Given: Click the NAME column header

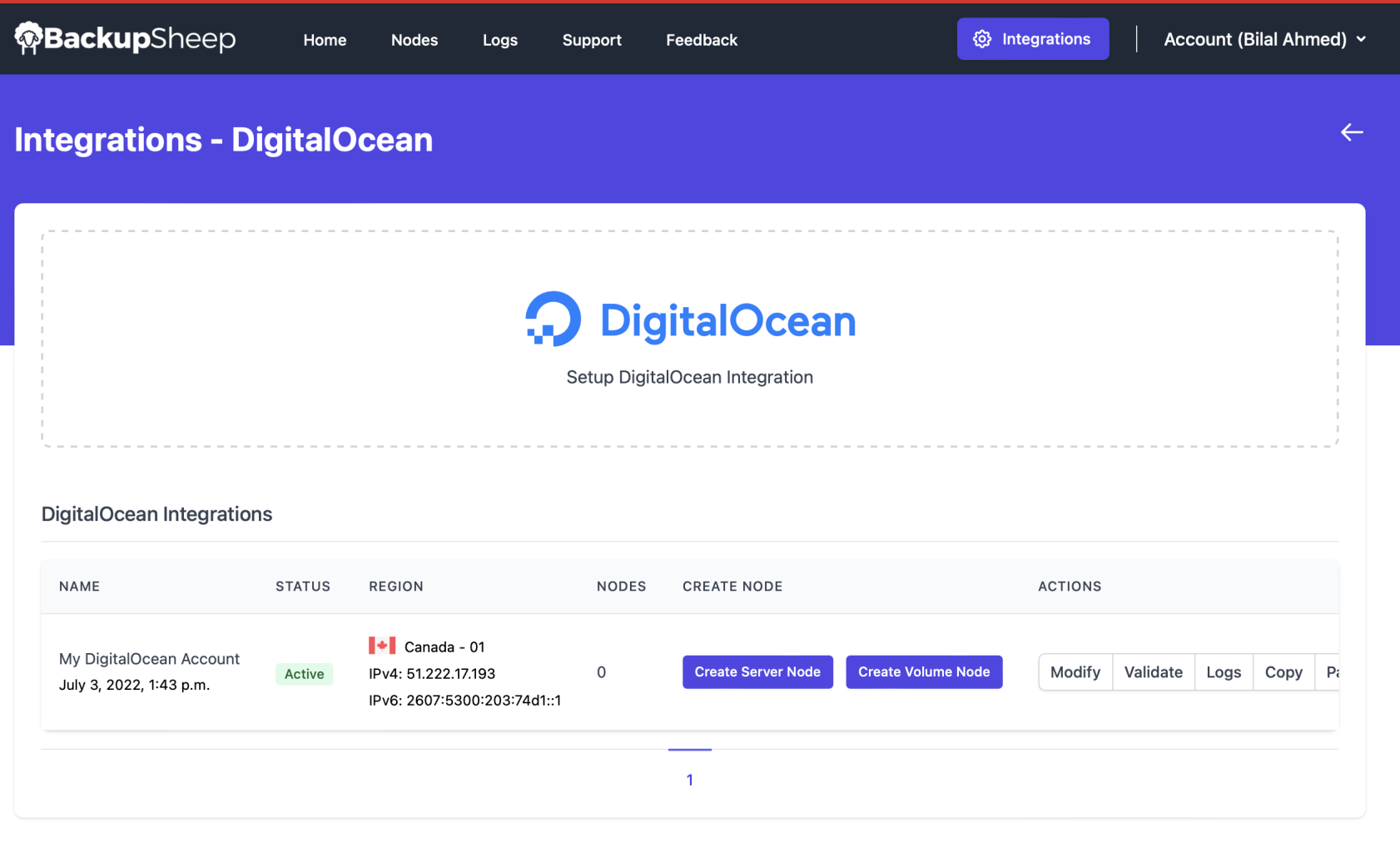Looking at the screenshot, I should [80, 587].
